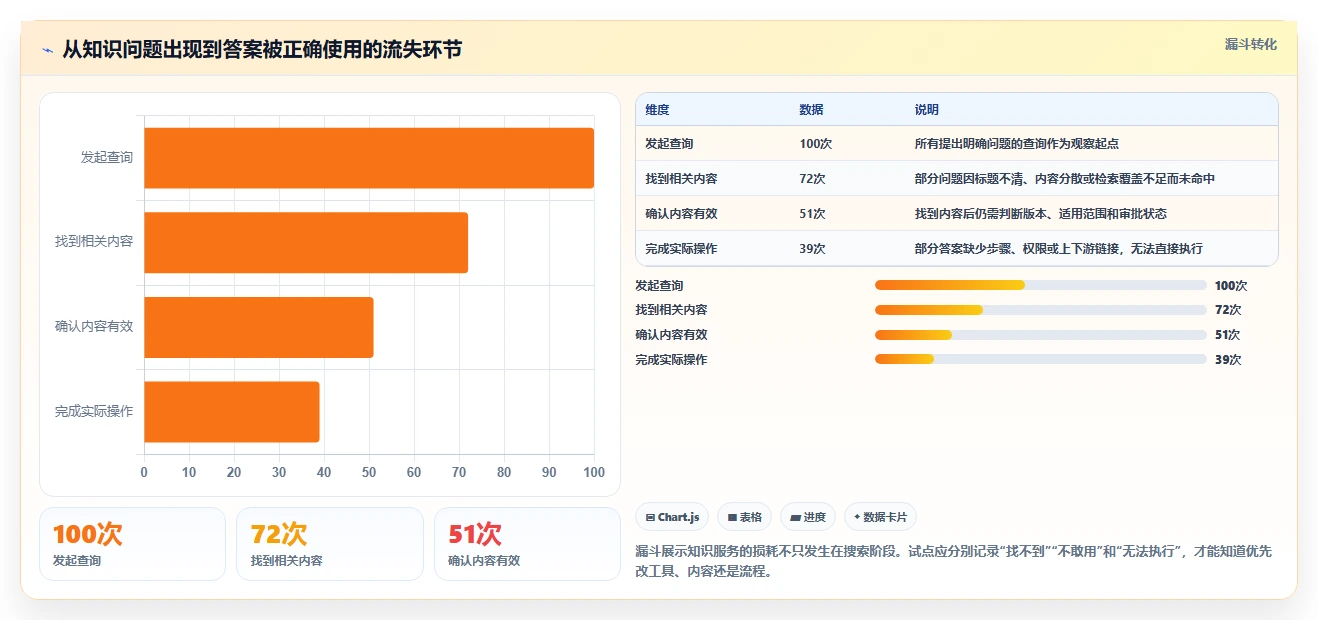Click the 39次 value in the table
1318x620 pixels.
click(812, 249)
